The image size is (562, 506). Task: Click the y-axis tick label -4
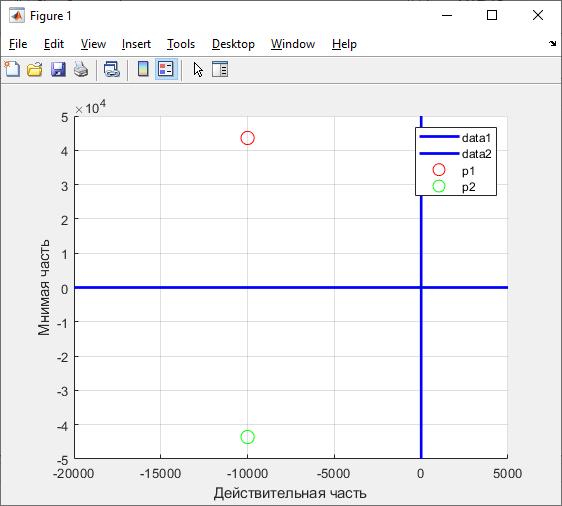coord(62,426)
